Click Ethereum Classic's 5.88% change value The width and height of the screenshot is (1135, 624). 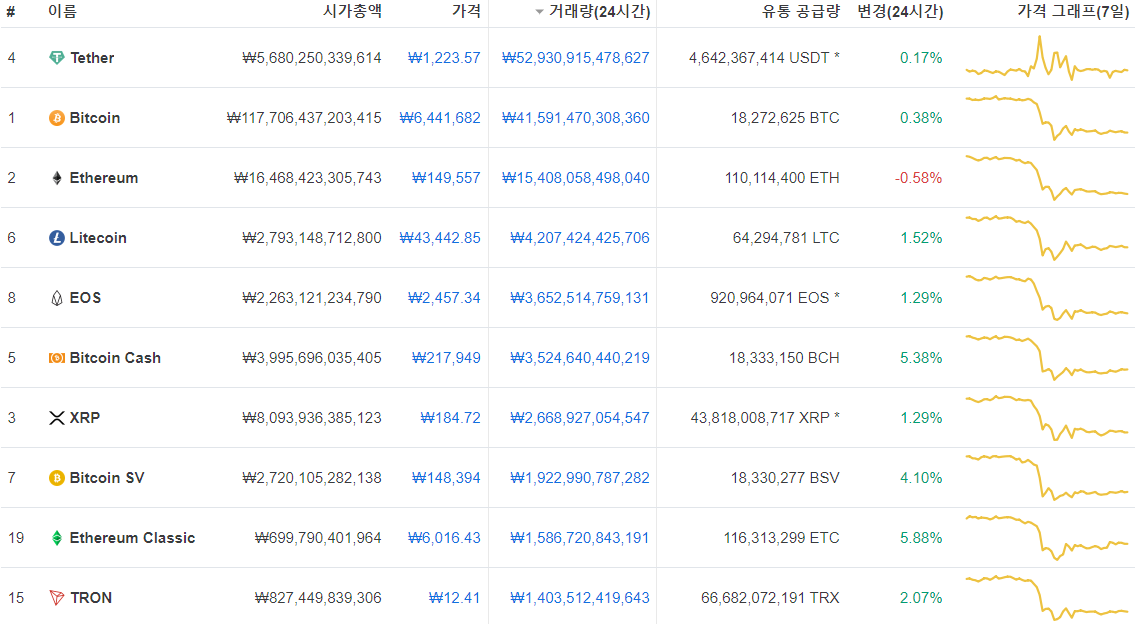[x=921, y=539]
